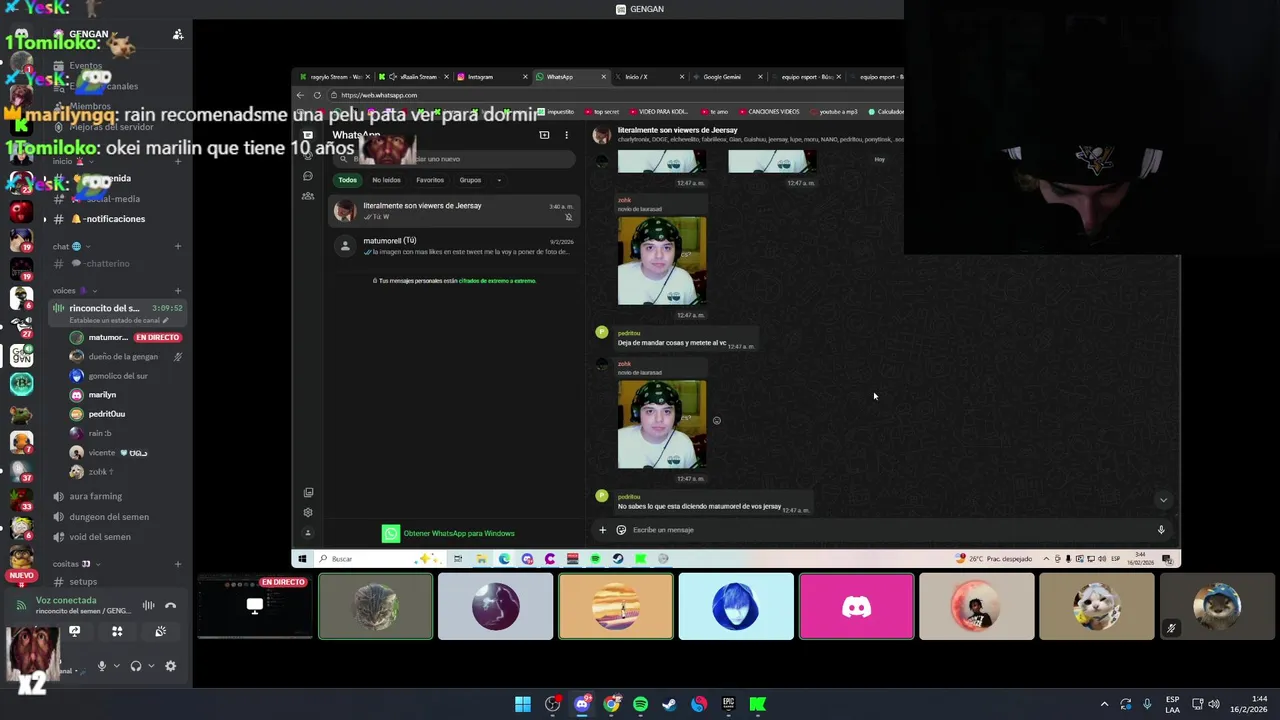Open soundboard button in voice panel
Screen dimensions: 1280x720
tap(160, 631)
